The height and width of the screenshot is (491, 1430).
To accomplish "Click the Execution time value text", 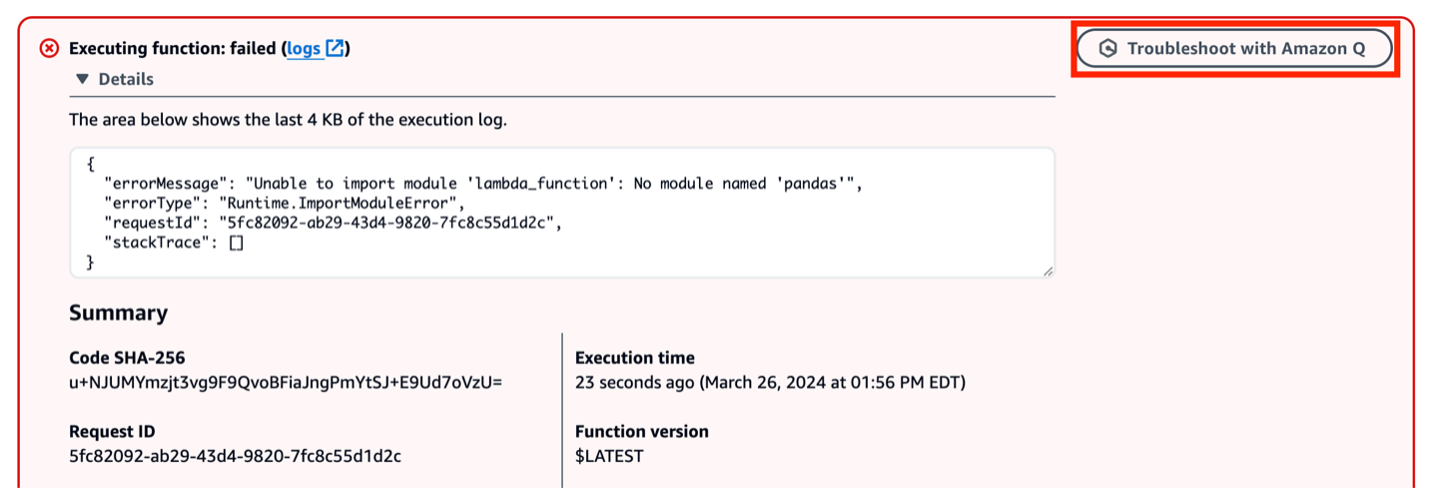I will pos(770,382).
